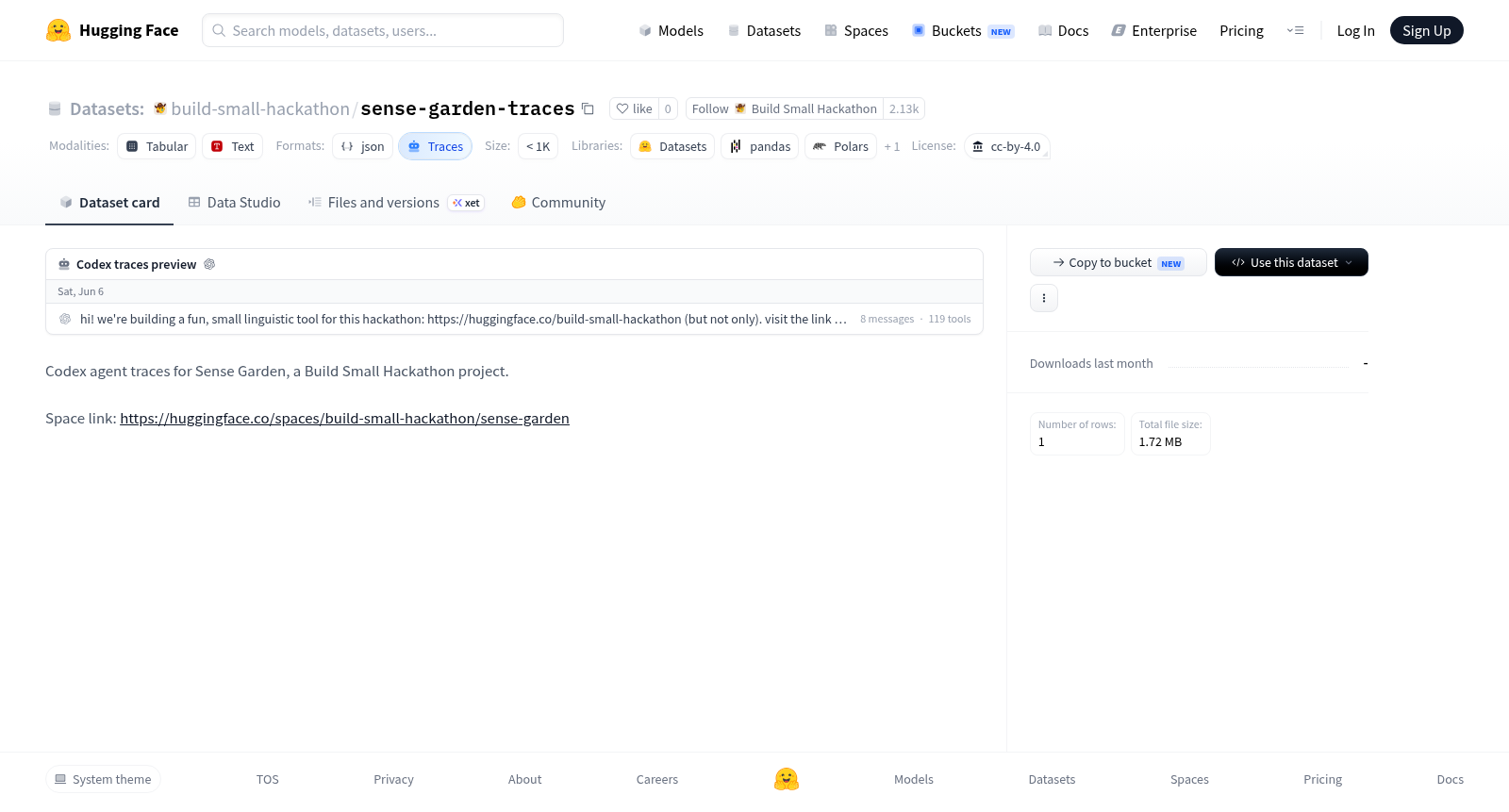Open the footer Datasets link
This screenshot has height=812, width=1509.
coord(1052,779)
